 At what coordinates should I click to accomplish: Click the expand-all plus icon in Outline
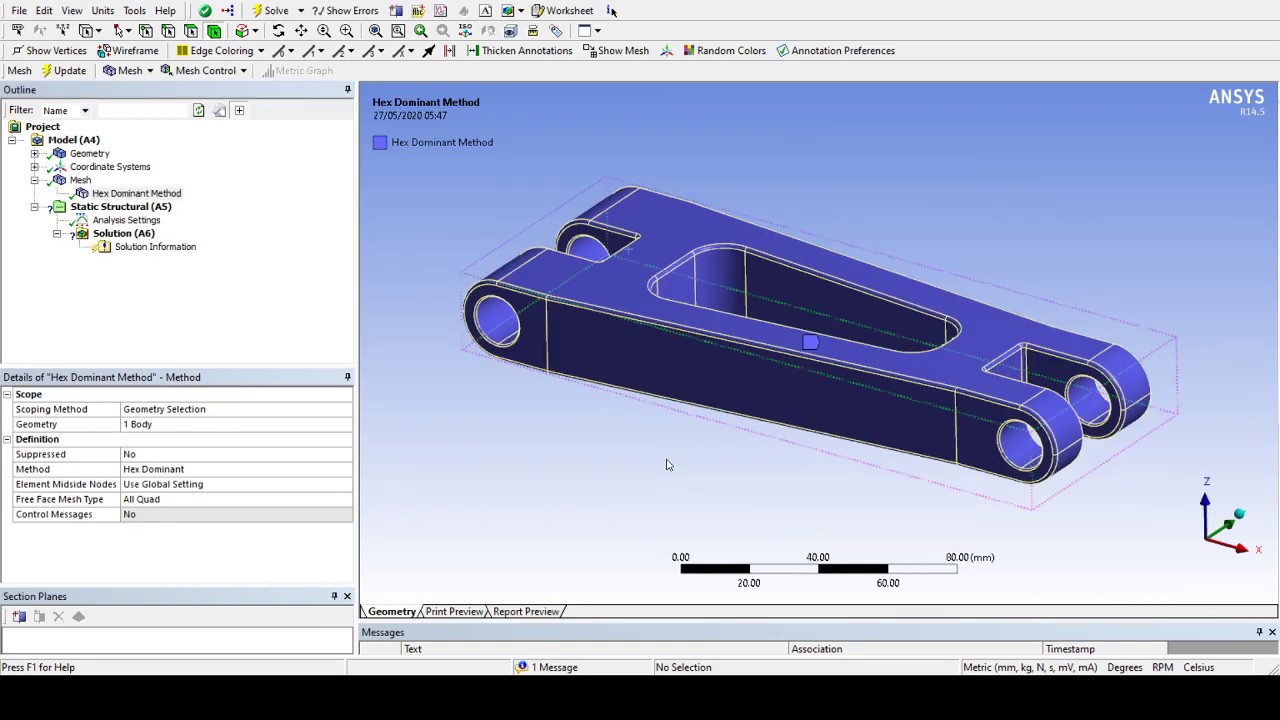(239, 110)
